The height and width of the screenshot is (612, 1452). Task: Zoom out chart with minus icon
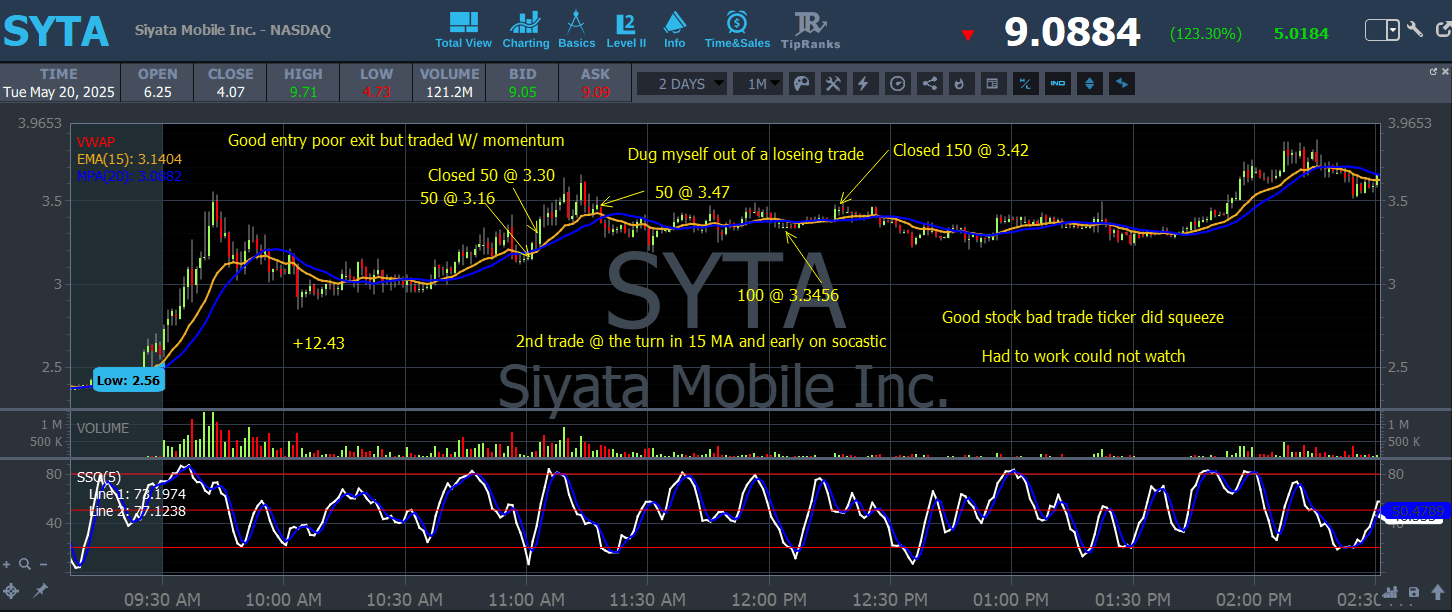[42, 564]
